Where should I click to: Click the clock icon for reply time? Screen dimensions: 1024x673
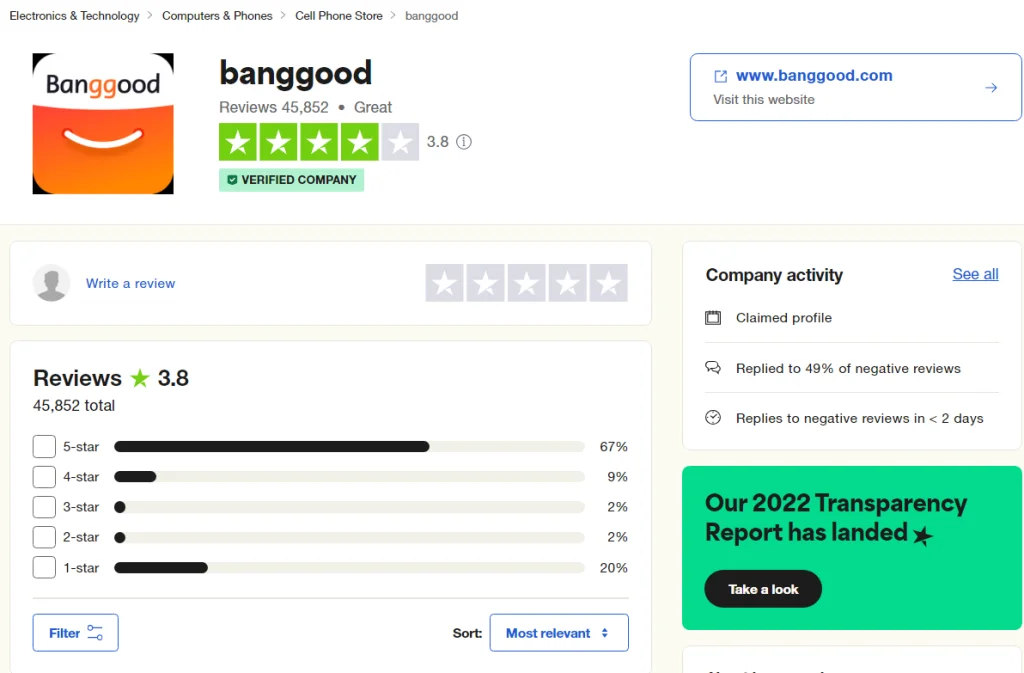713,419
